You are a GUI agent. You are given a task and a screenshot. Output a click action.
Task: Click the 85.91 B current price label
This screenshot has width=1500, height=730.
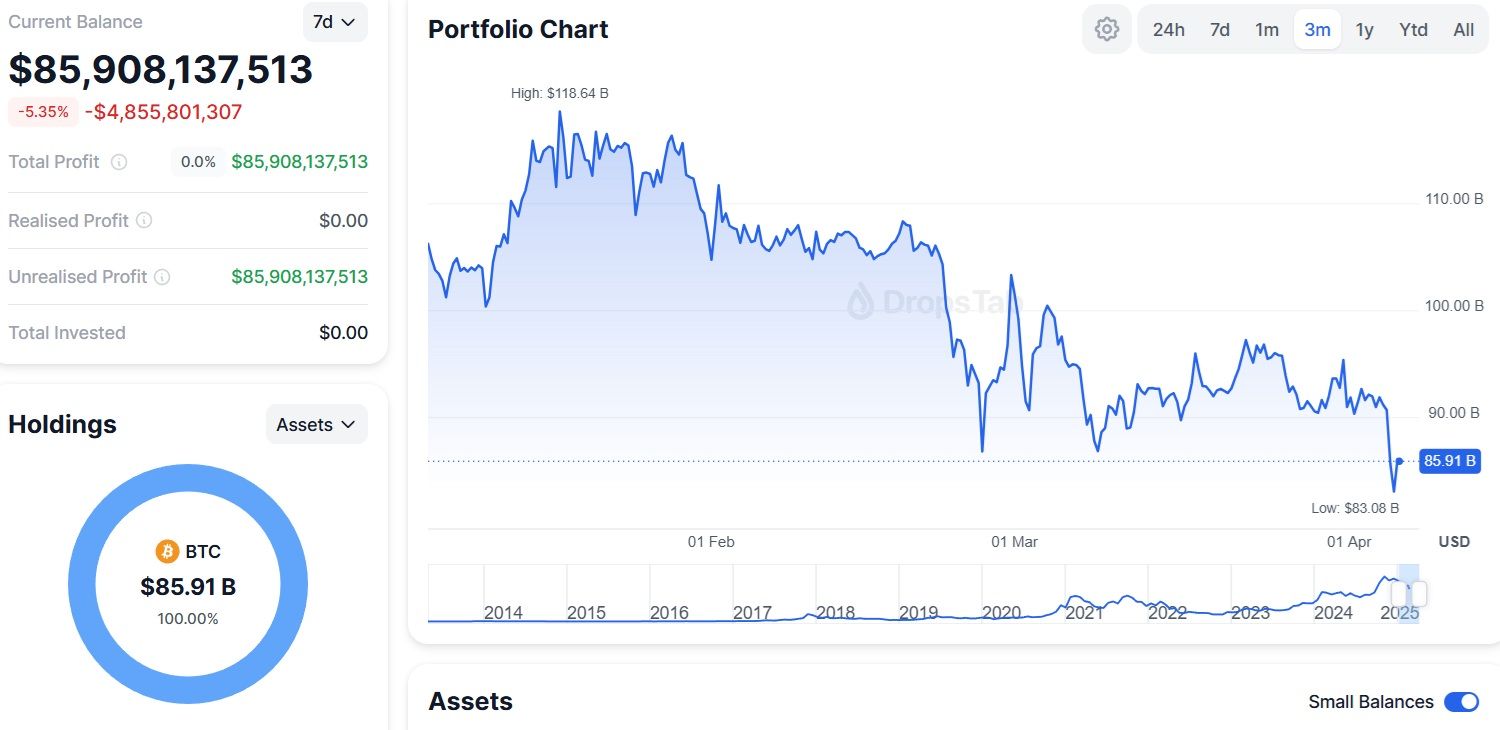coord(1450,461)
